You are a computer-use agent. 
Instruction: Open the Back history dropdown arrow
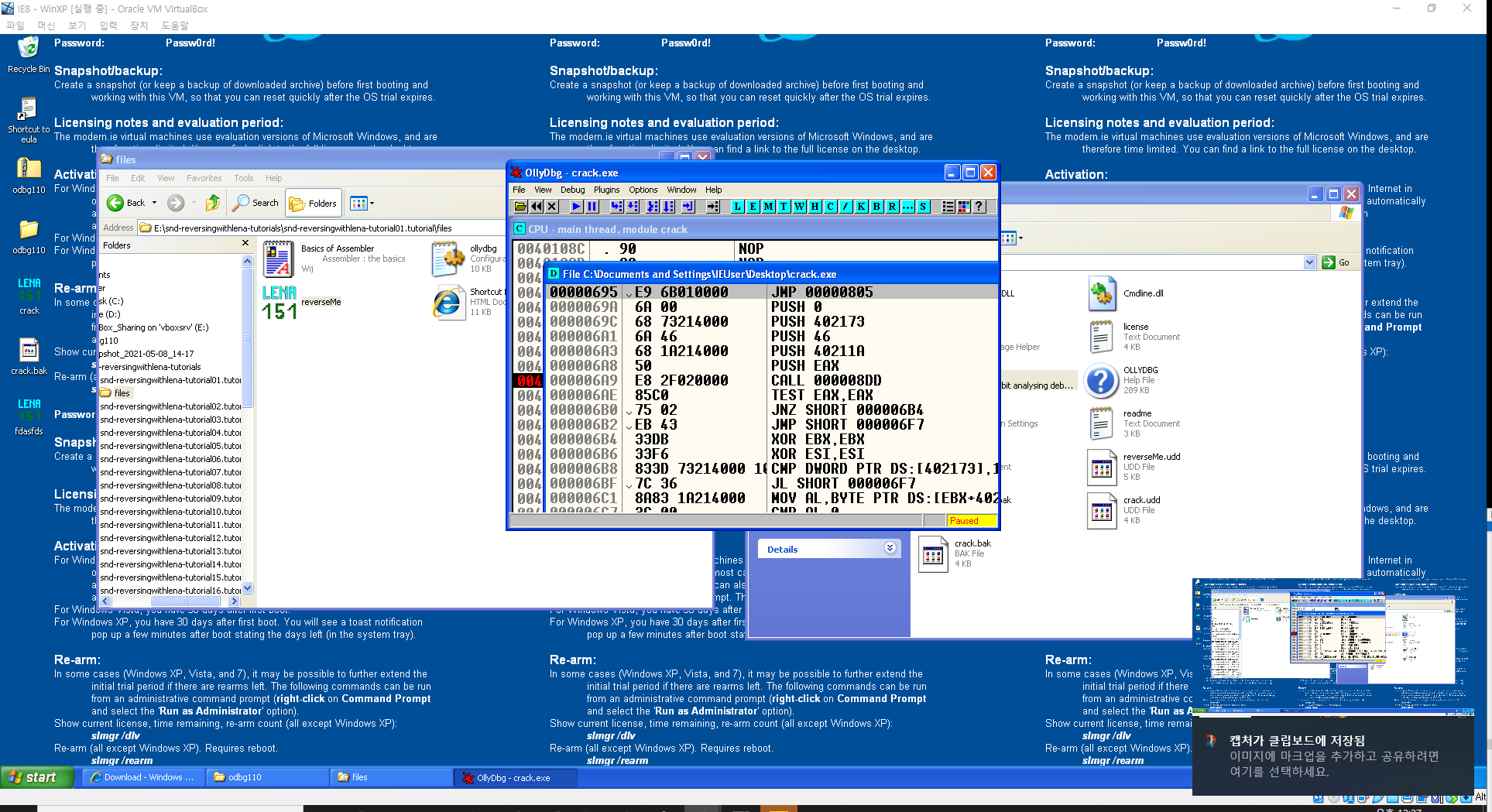154,203
